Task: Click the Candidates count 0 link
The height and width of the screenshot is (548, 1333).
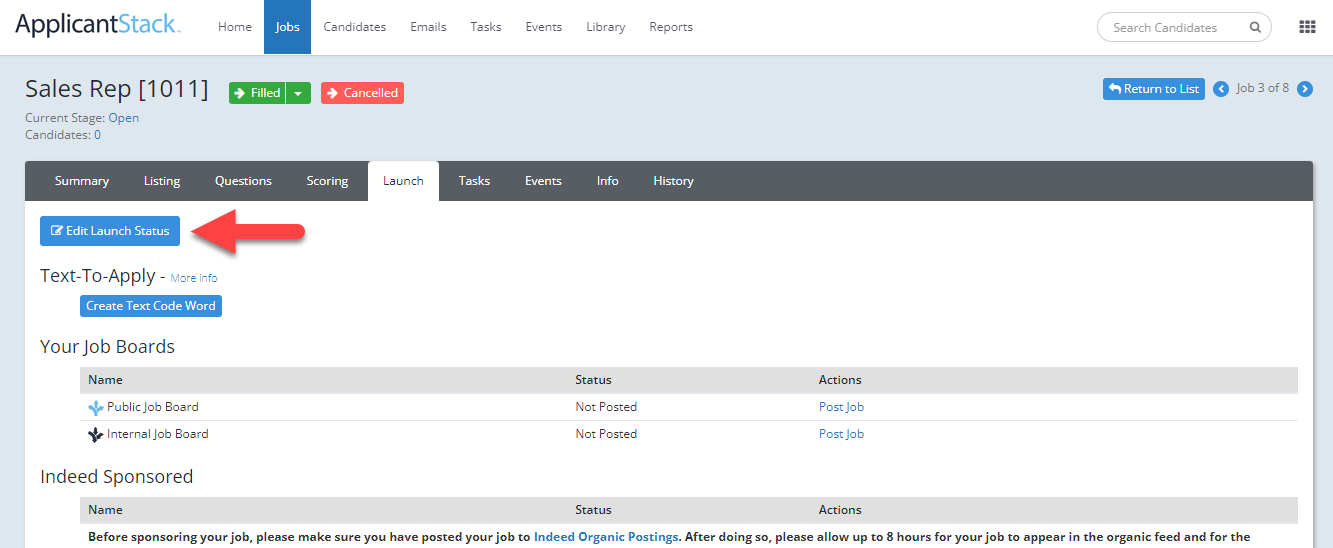Action: pyautogui.click(x=97, y=135)
